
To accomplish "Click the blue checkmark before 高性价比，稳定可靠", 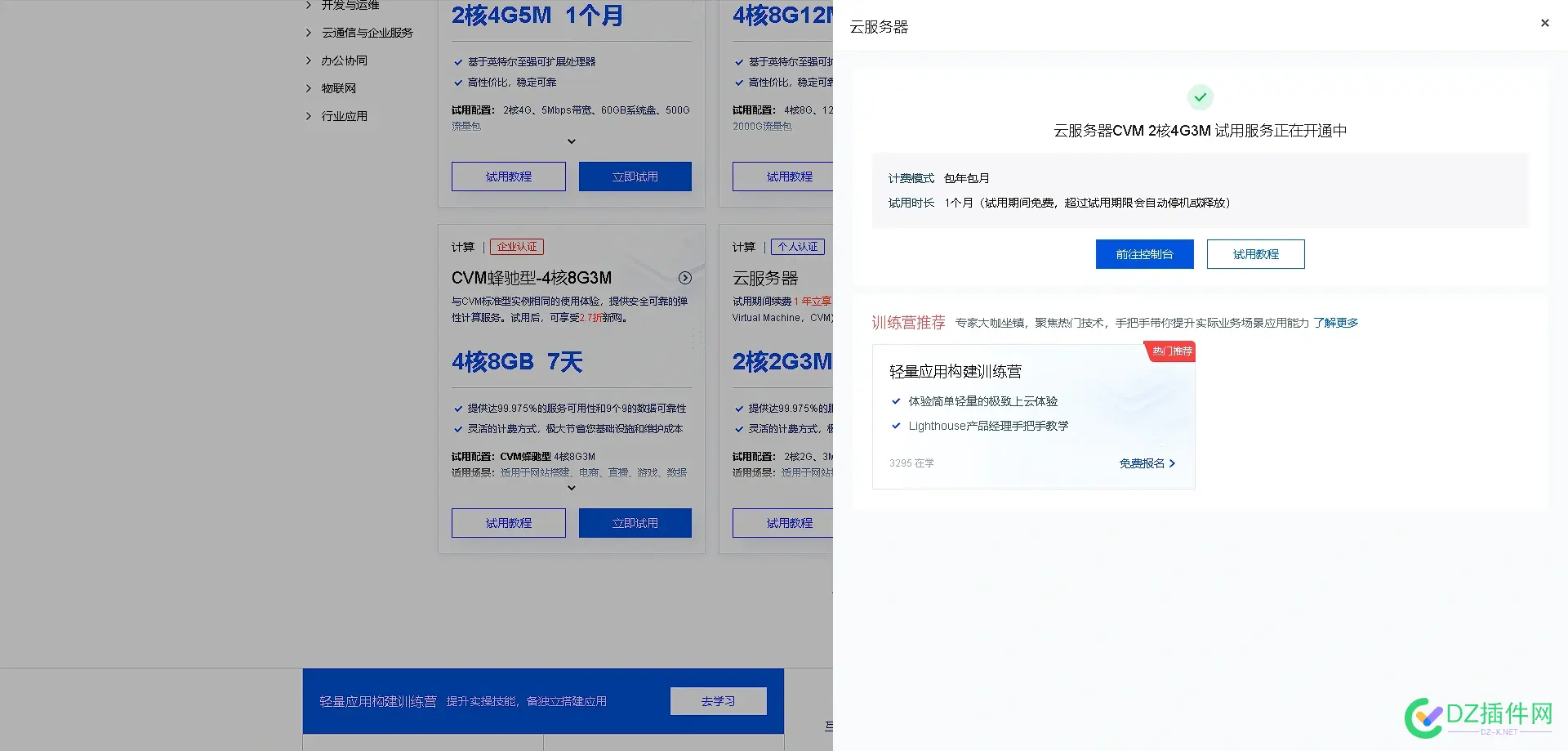I will [x=457, y=83].
